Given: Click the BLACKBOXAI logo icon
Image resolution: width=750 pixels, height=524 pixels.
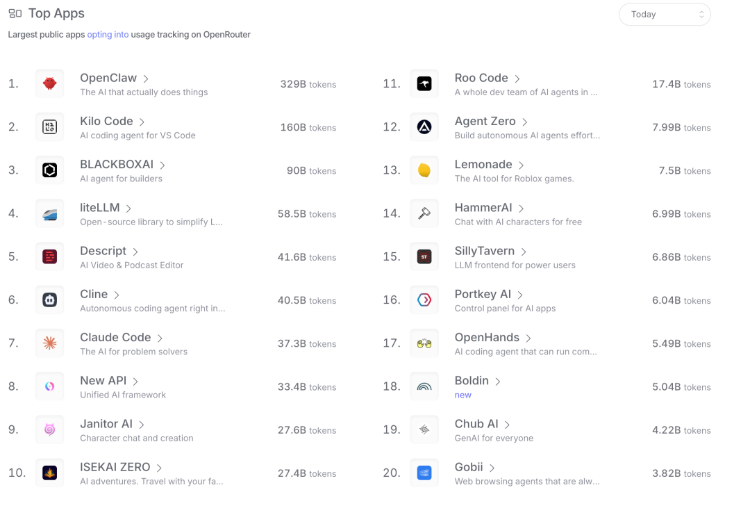Looking at the screenshot, I should pyautogui.click(x=50, y=170).
